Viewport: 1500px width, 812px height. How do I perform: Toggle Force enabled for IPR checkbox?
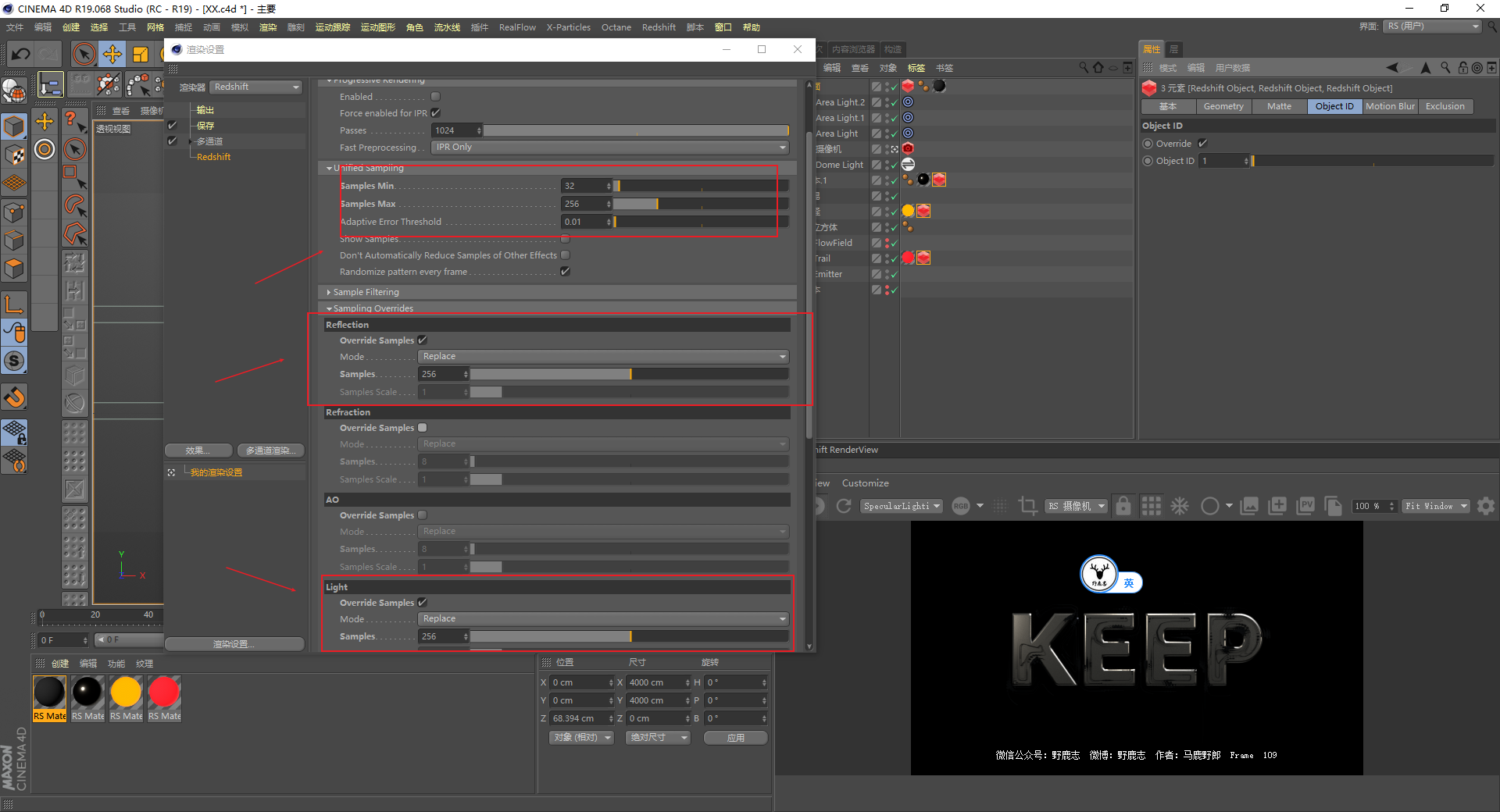435,113
